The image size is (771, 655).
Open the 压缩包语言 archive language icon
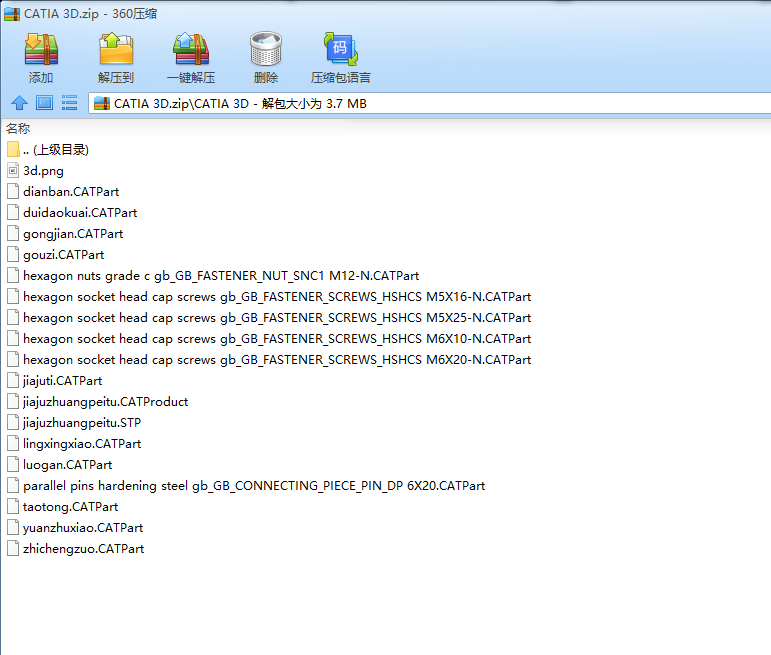[x=340, y=49]
